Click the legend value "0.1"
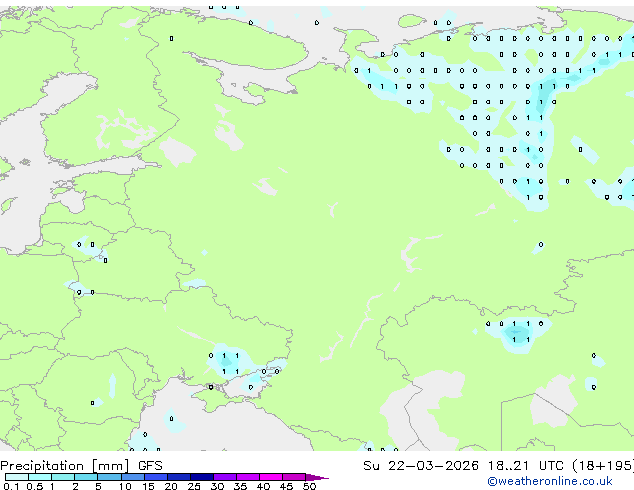The image size is (634, 490). coord(11,486)
